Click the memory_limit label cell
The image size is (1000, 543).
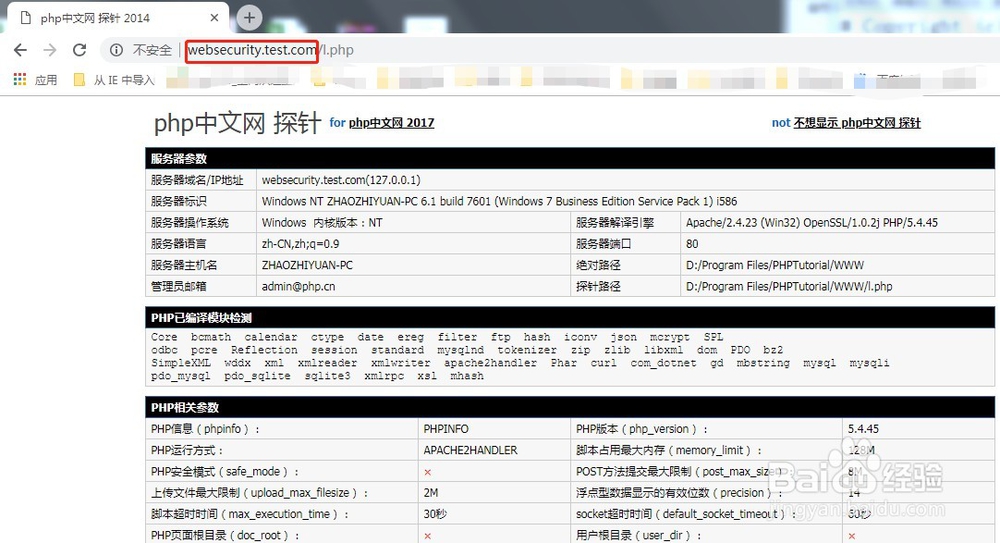coord(706,450)
